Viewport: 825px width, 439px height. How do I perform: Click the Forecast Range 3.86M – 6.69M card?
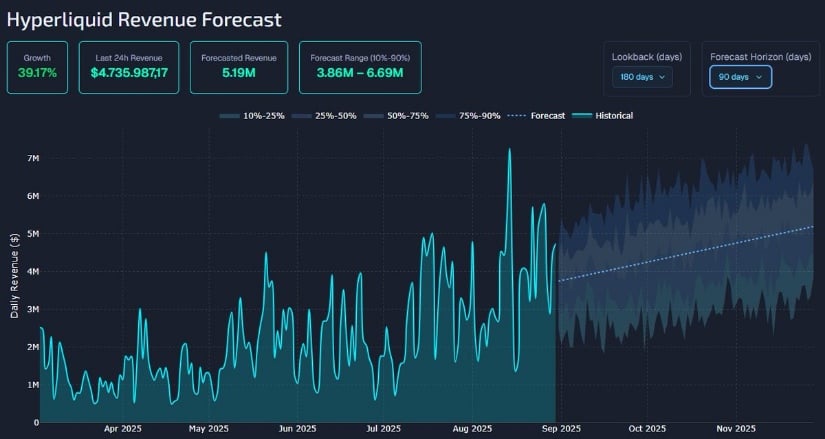(x=360, y=67)
